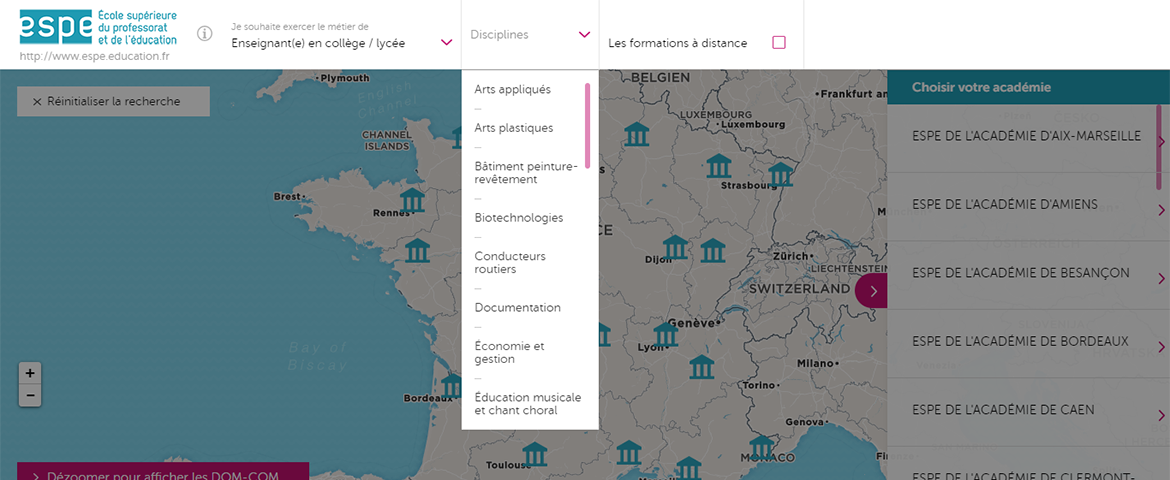Screen dimensions: 1170x480
Task: Click the Choisir votre académie header
Action: [x=1028, y=87]
